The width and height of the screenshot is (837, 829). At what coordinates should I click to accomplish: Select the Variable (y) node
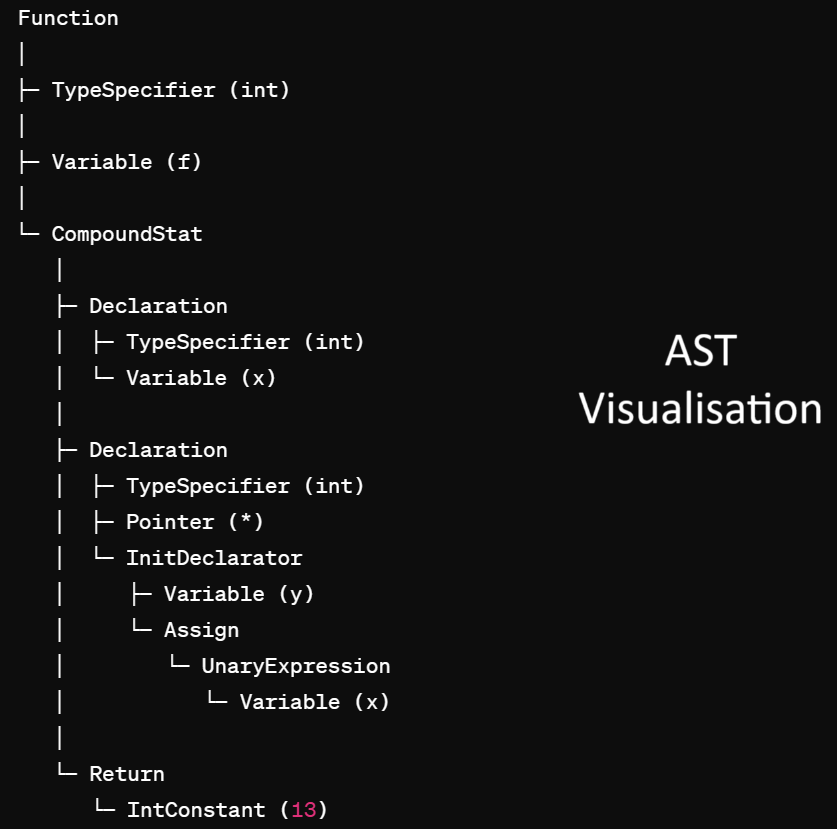239,594
